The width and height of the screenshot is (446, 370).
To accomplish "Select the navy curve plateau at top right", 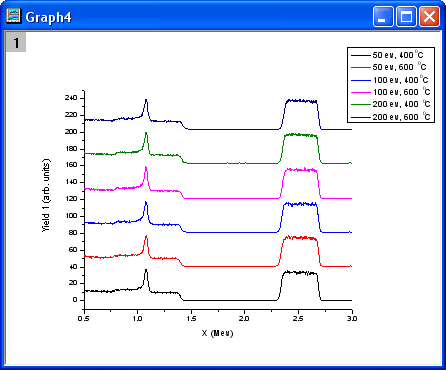I will point(302,101).
